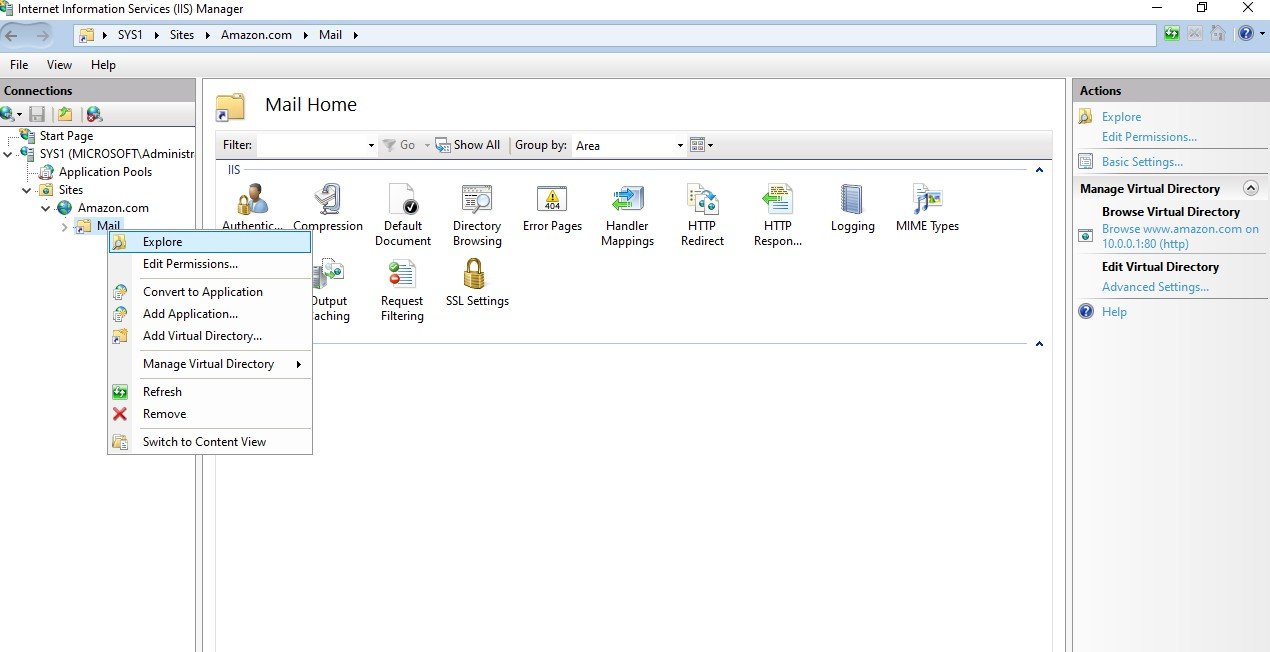Open the Compression feature
This screenshot has width=1270, height=652.
[x=328, y=208]
